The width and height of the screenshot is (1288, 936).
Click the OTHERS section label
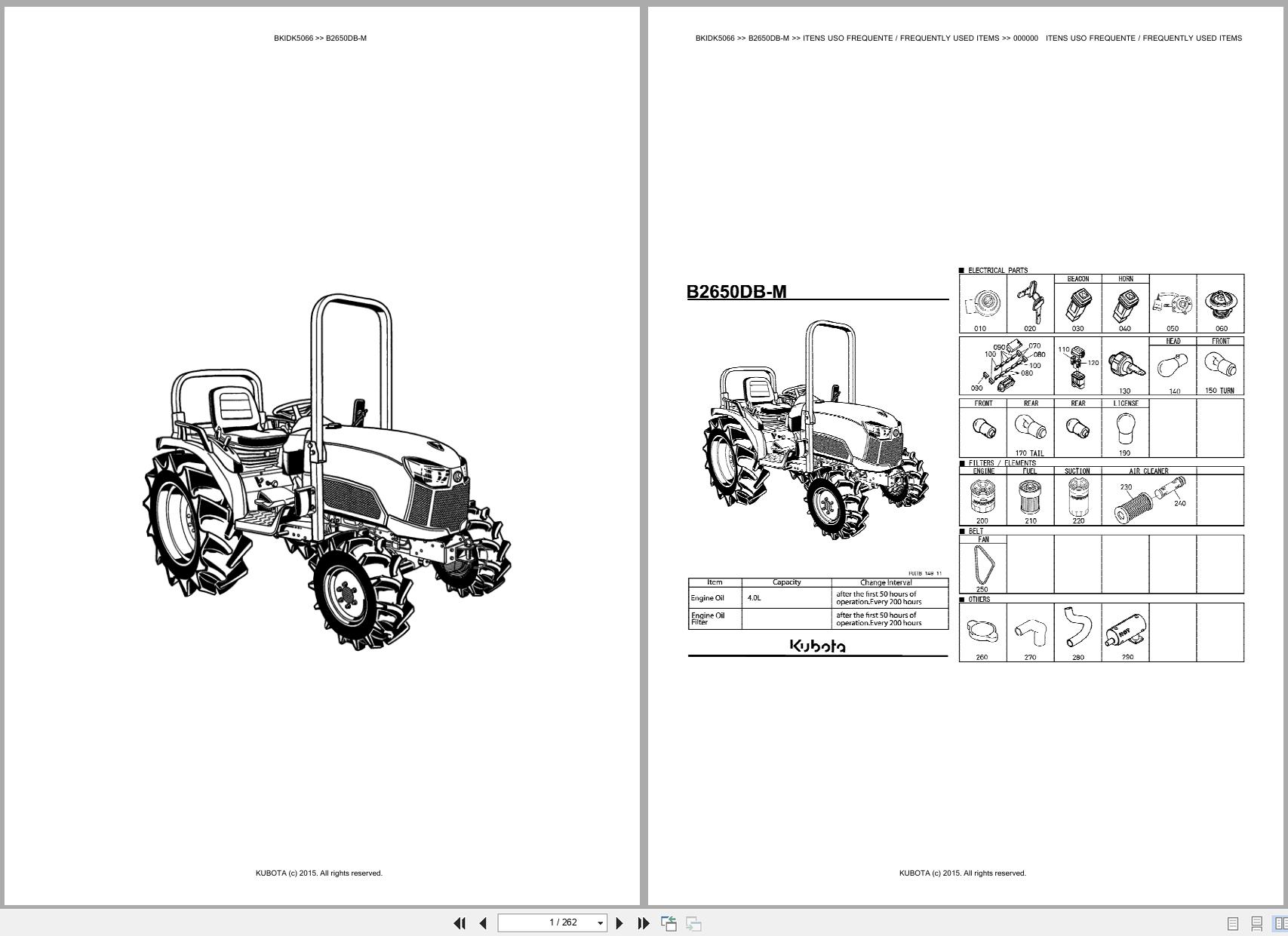(979, 600)
